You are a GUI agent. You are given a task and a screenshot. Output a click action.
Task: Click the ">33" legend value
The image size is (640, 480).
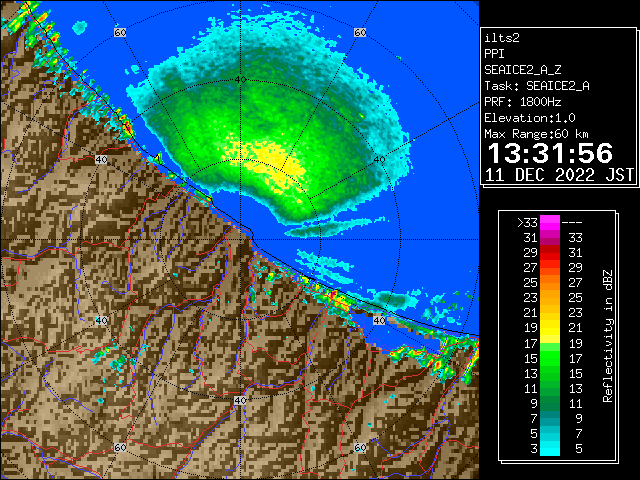coord(527,223)
